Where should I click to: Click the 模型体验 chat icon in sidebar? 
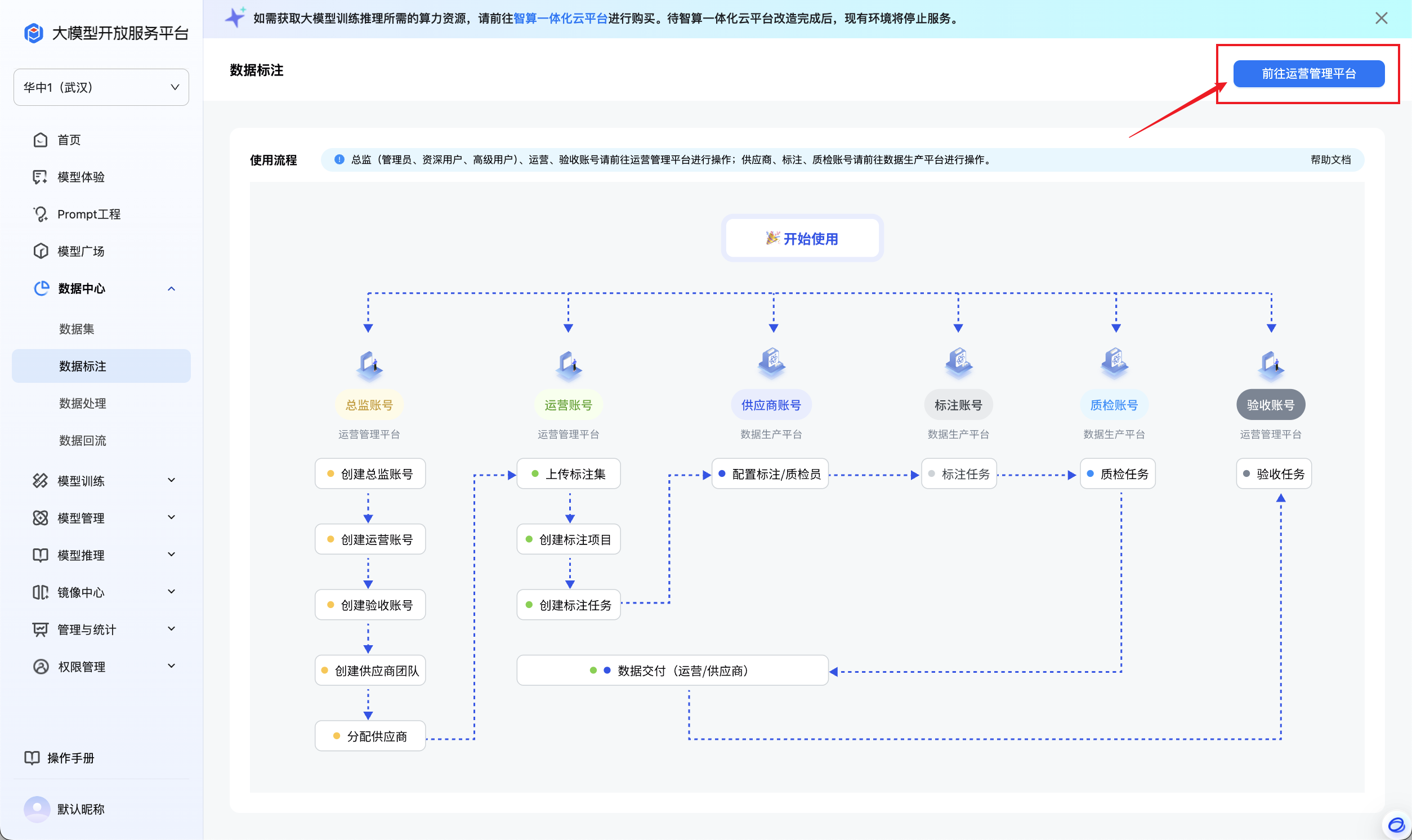(40, 177)
